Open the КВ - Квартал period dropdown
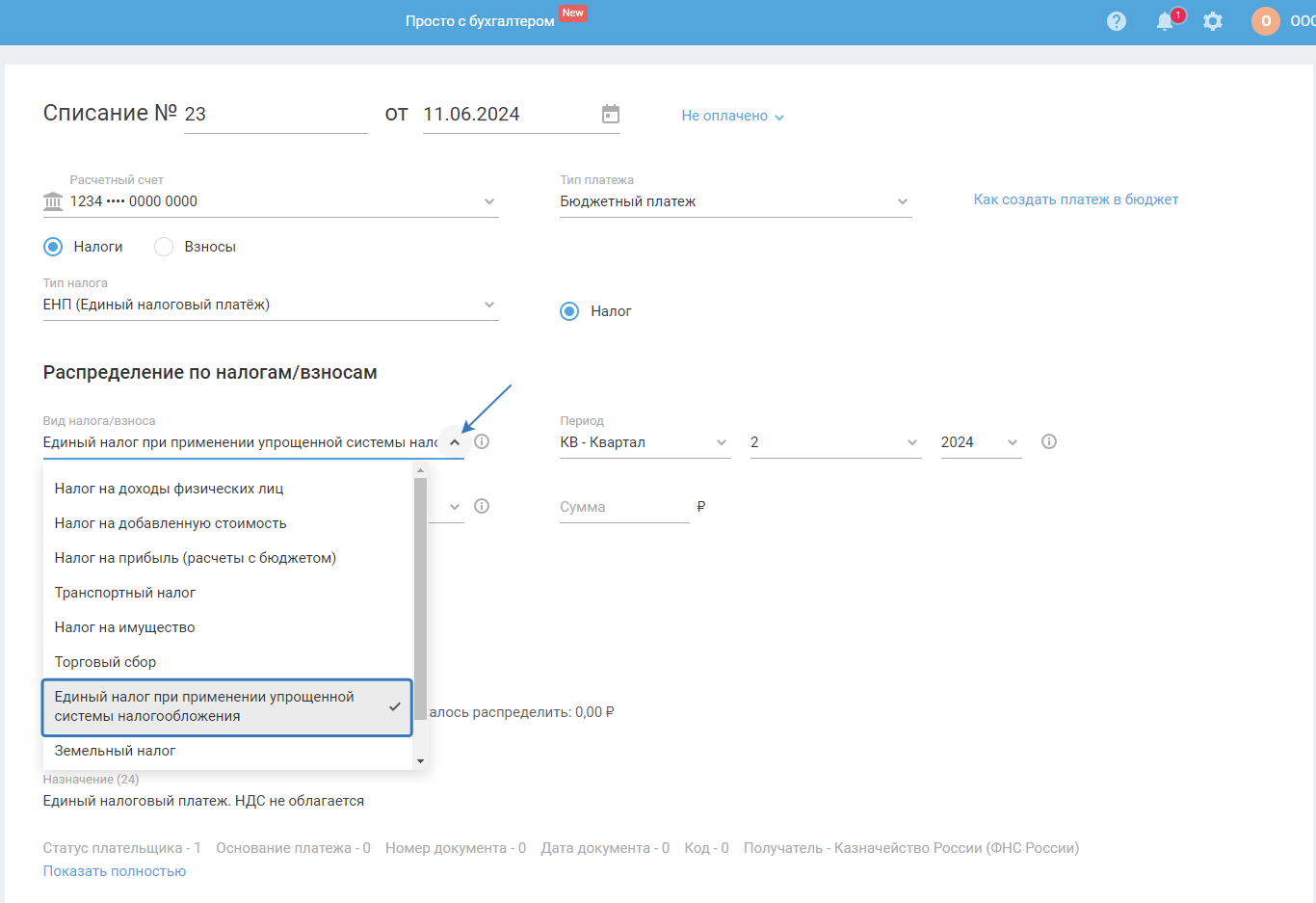This screenshot has height=903, width=1316. tap(644, 442)
